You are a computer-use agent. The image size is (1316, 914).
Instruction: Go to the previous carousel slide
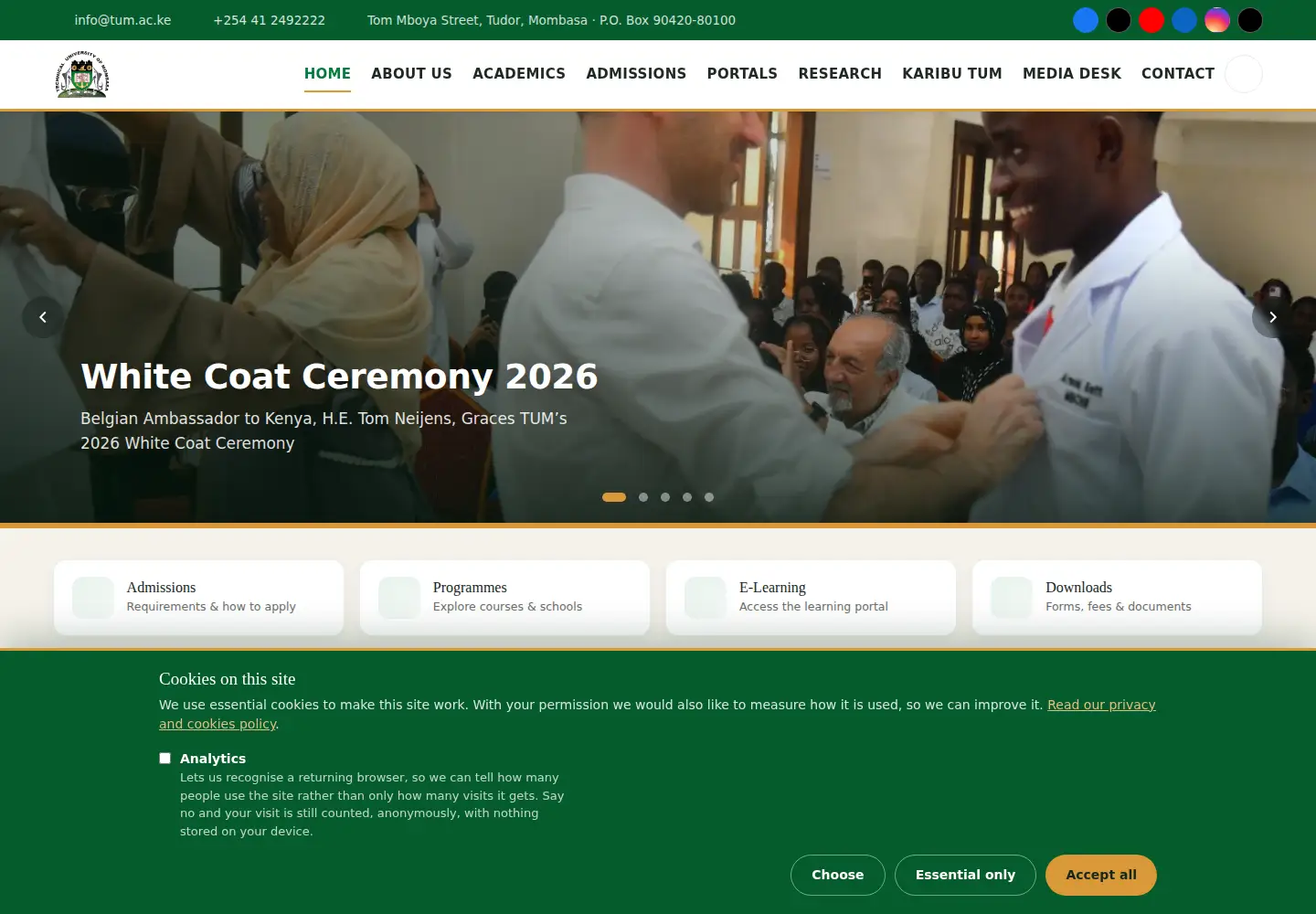click(x=43, y=317)
